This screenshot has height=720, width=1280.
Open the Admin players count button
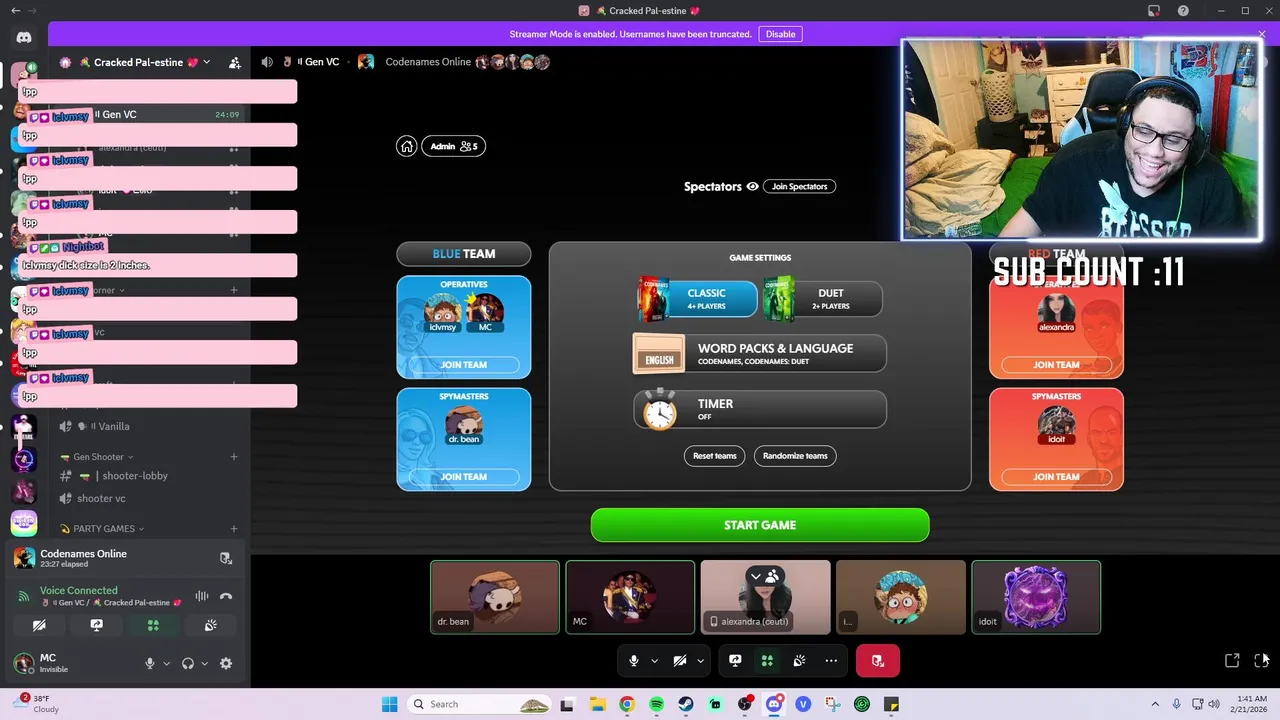(x=453, y=146)
